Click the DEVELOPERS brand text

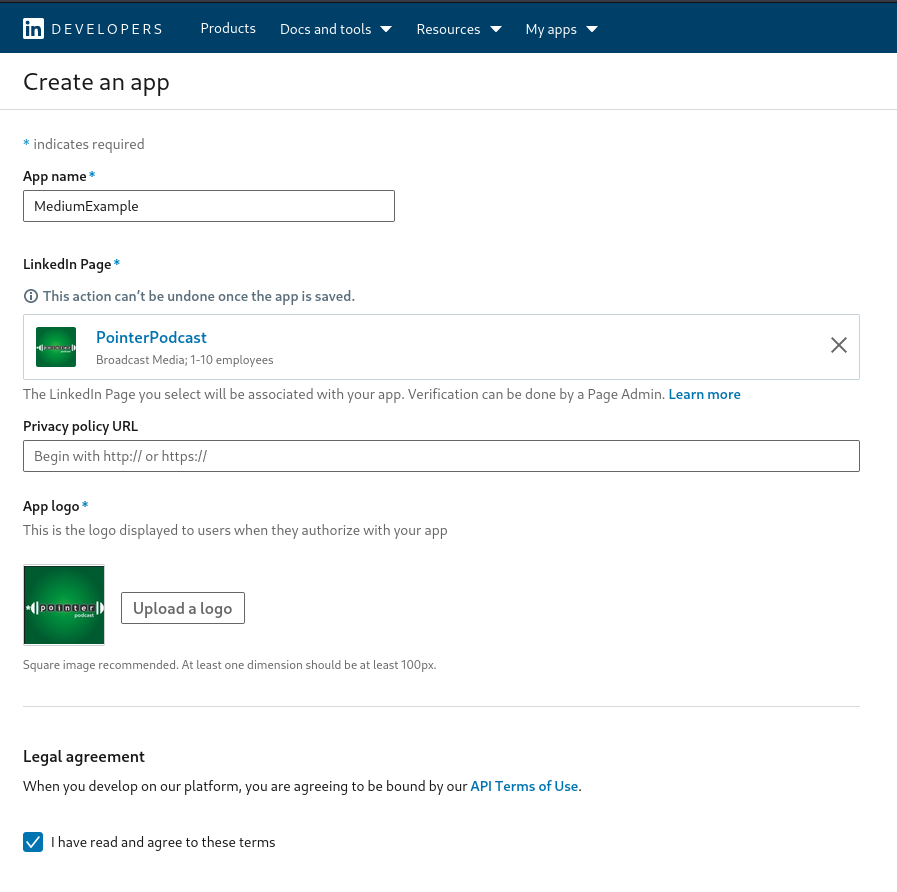coord(107,29)
